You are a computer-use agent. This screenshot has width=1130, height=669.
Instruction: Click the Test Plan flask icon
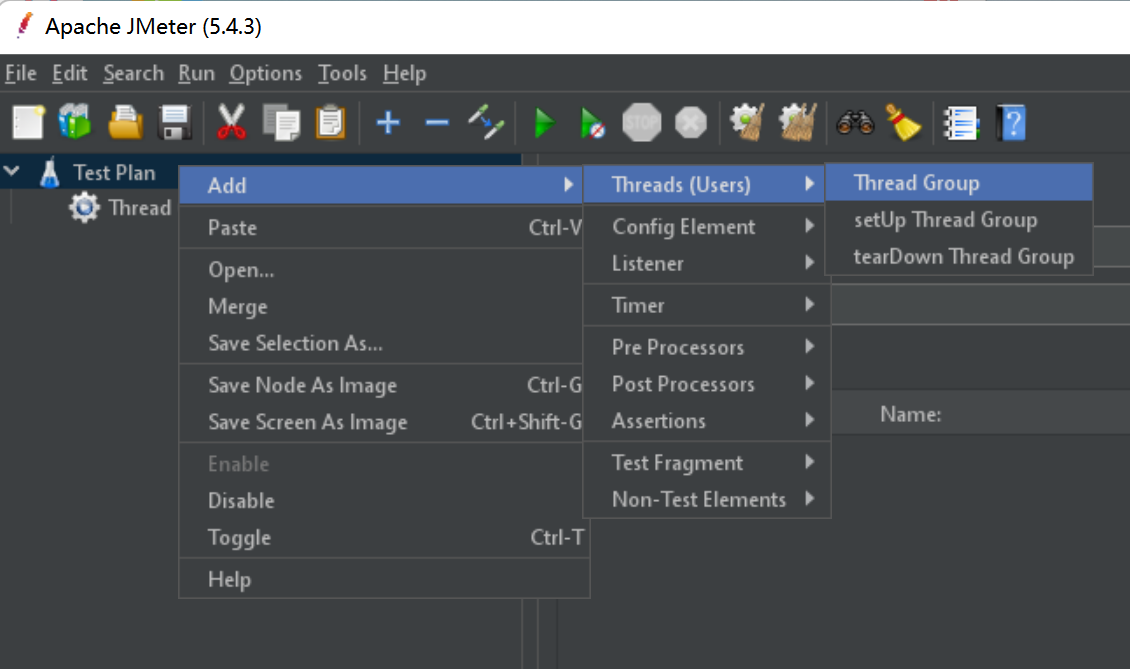pyautogui.click(x=50, y=173)
